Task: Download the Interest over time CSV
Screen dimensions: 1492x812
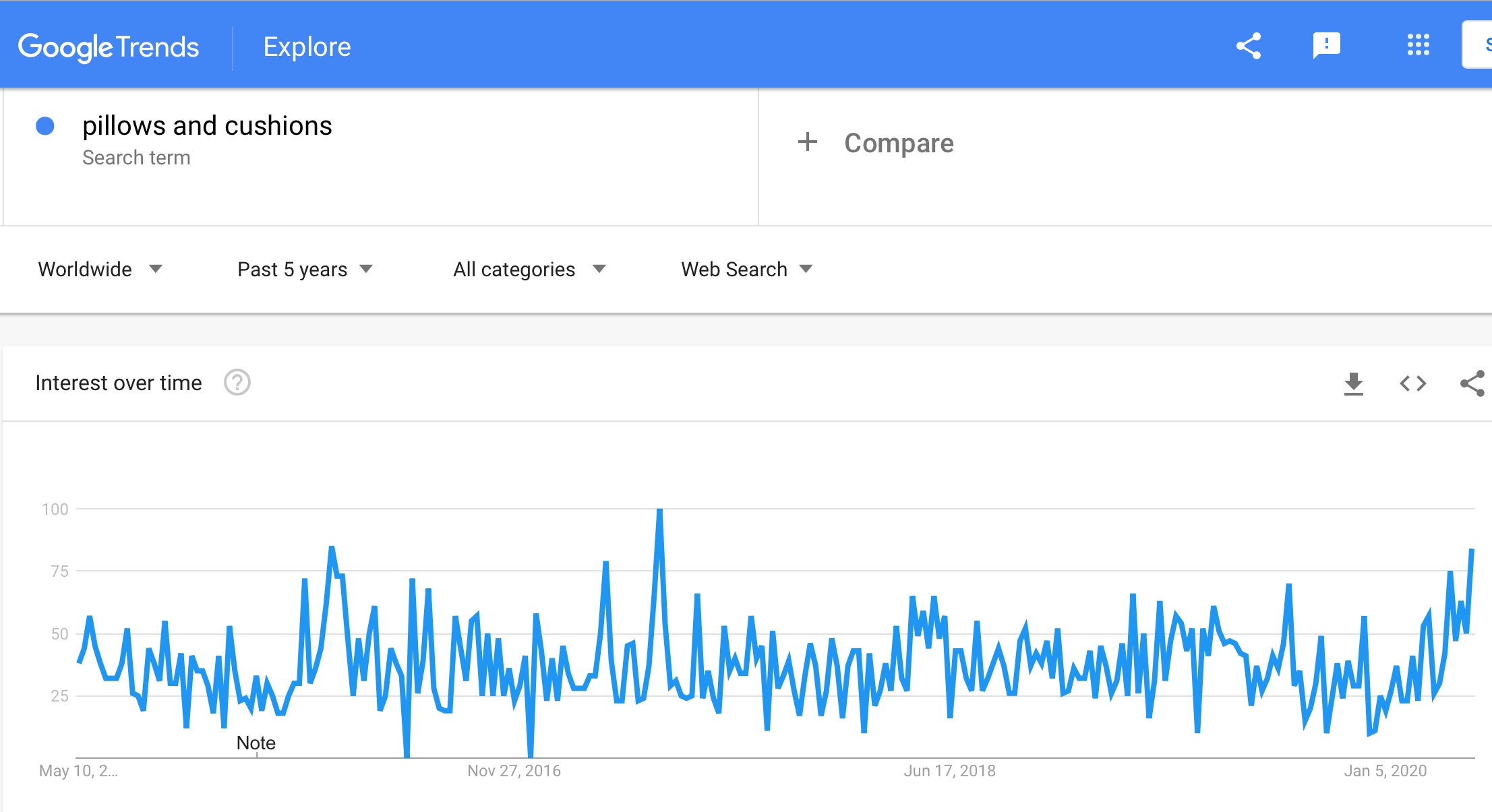Action: point(1353,383)
